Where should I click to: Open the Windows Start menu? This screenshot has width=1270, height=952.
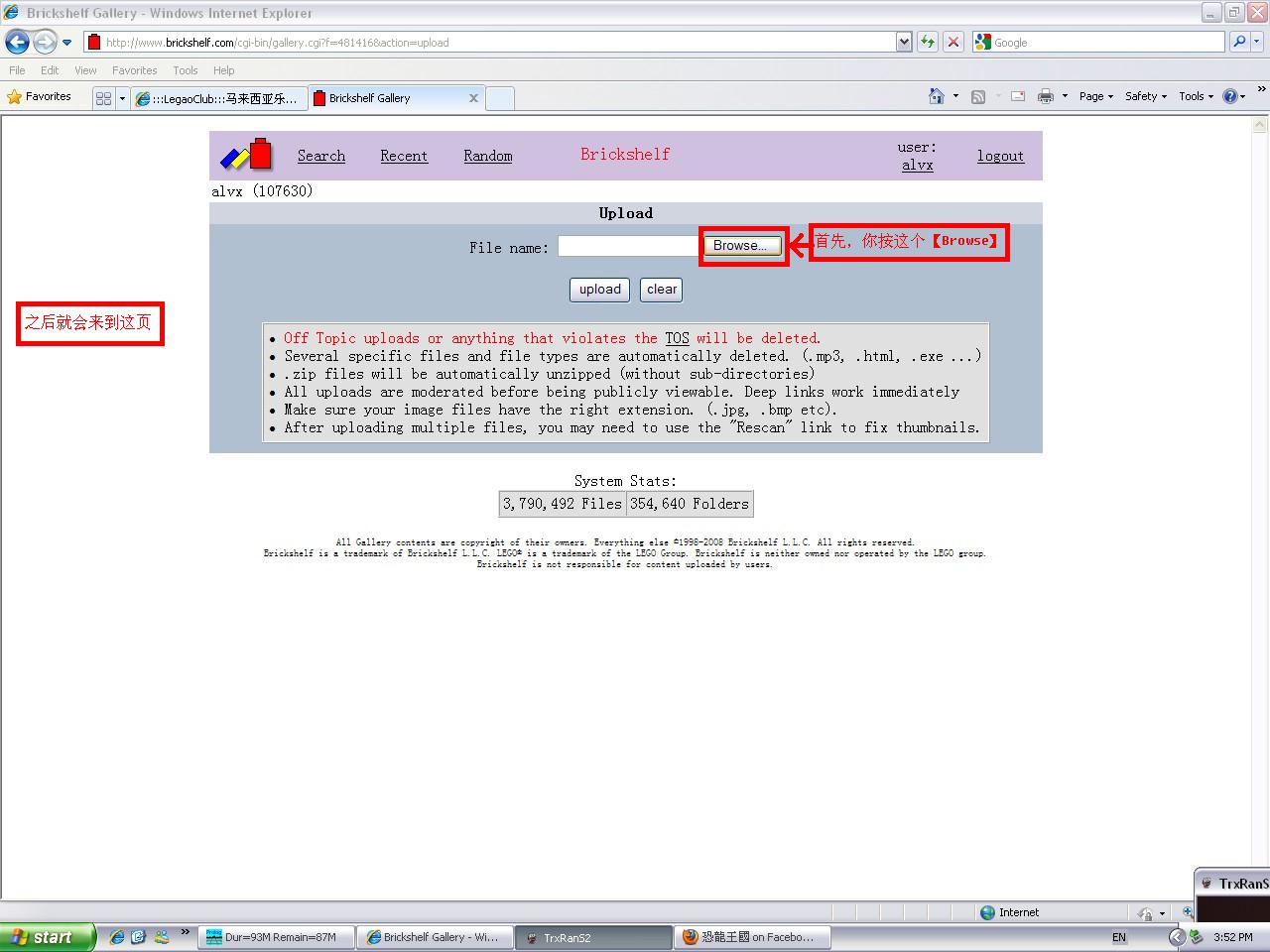click(x=47, y=937)
